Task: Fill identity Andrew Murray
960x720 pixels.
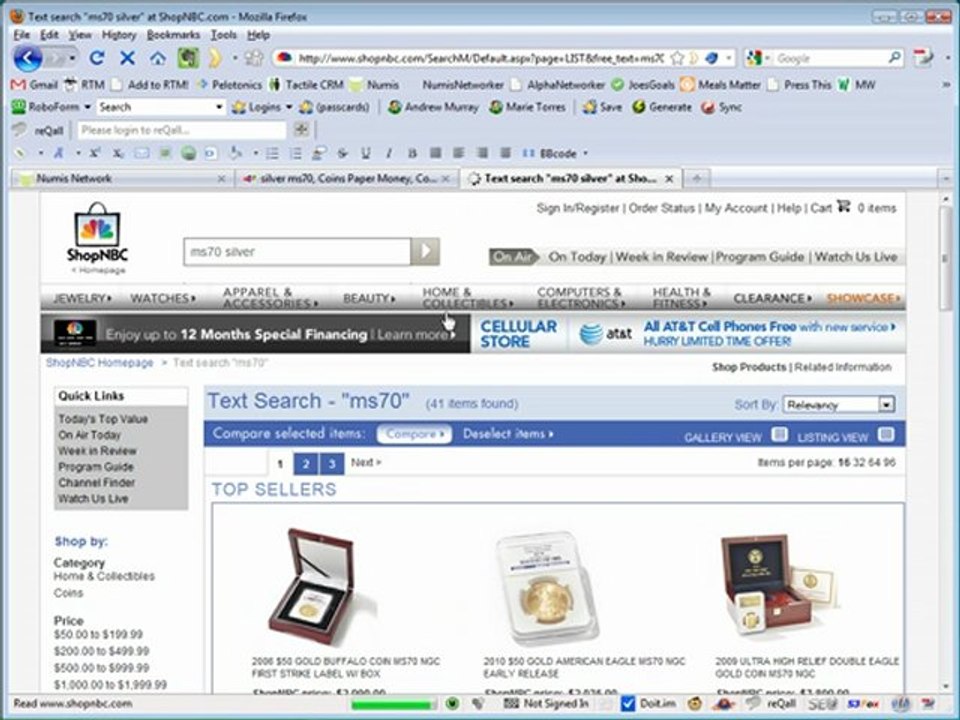Action: 433,107
